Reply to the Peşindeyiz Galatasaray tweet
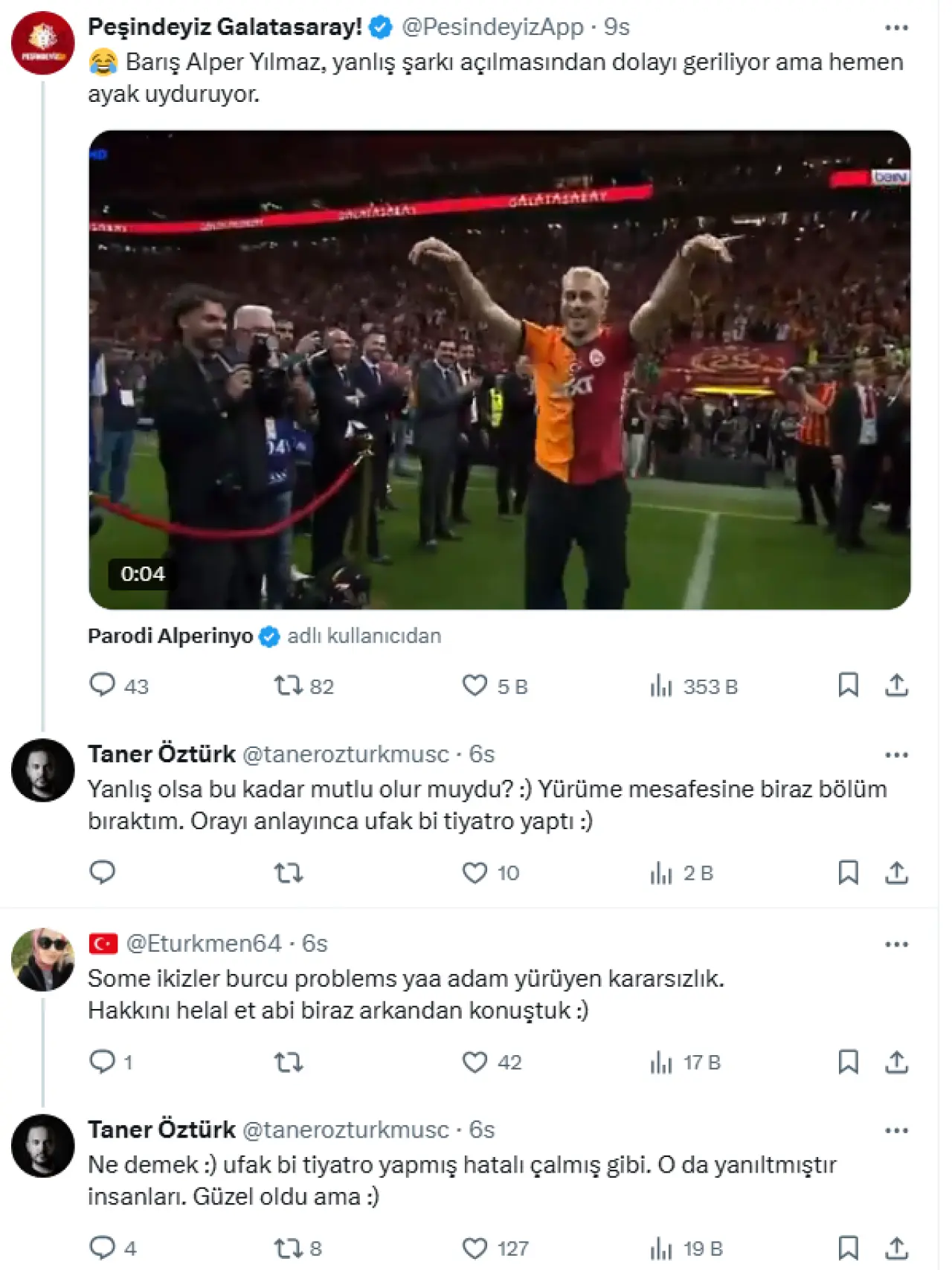This screenshot has height=1270, width=952. (x=103, y=685)
